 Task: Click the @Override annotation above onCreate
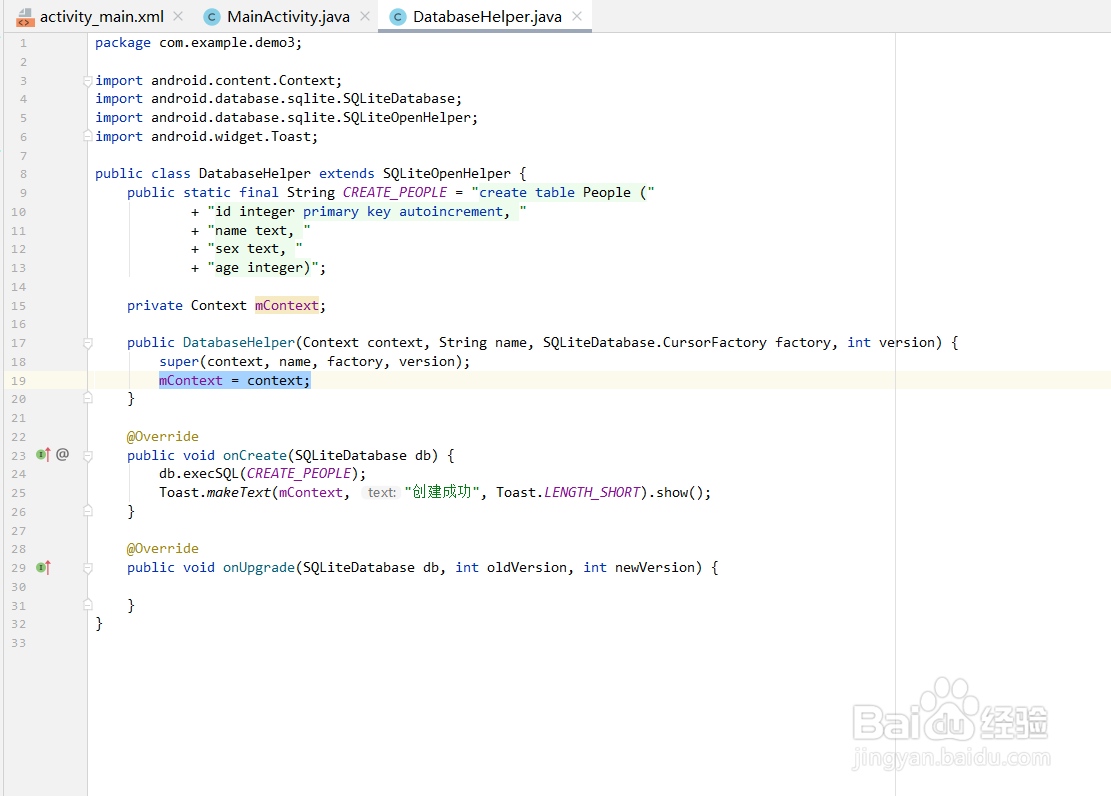click(x=163, y=437)
